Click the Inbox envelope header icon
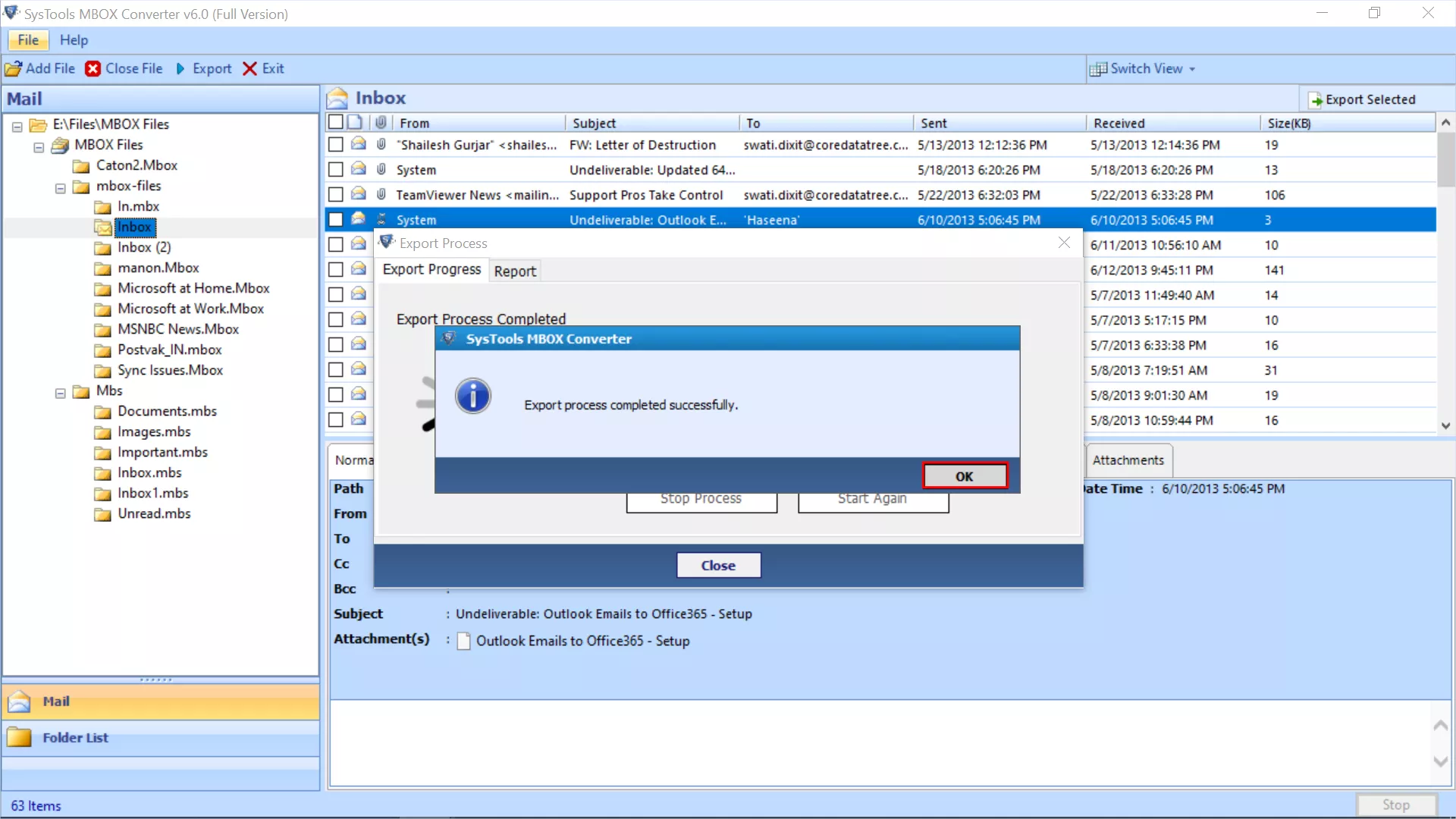The width and height of the screenshot is (1456, 819). click(x=337, y=99)
